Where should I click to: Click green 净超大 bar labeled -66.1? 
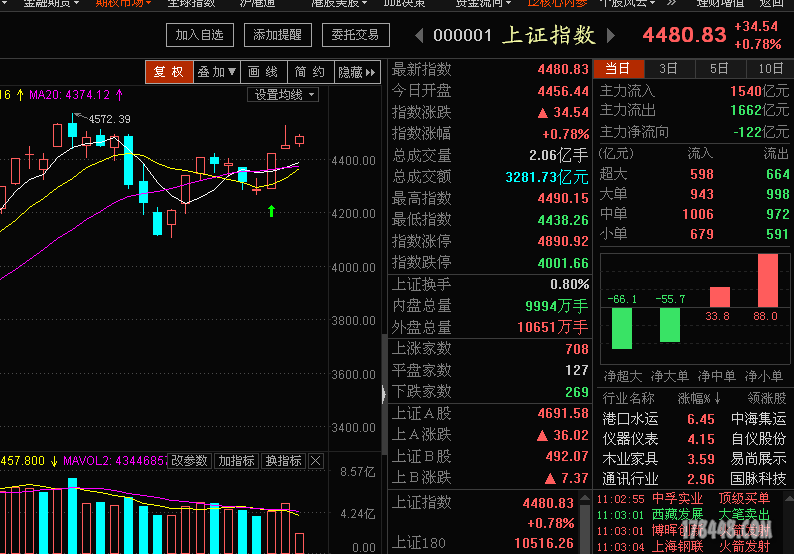pos(622,328)
